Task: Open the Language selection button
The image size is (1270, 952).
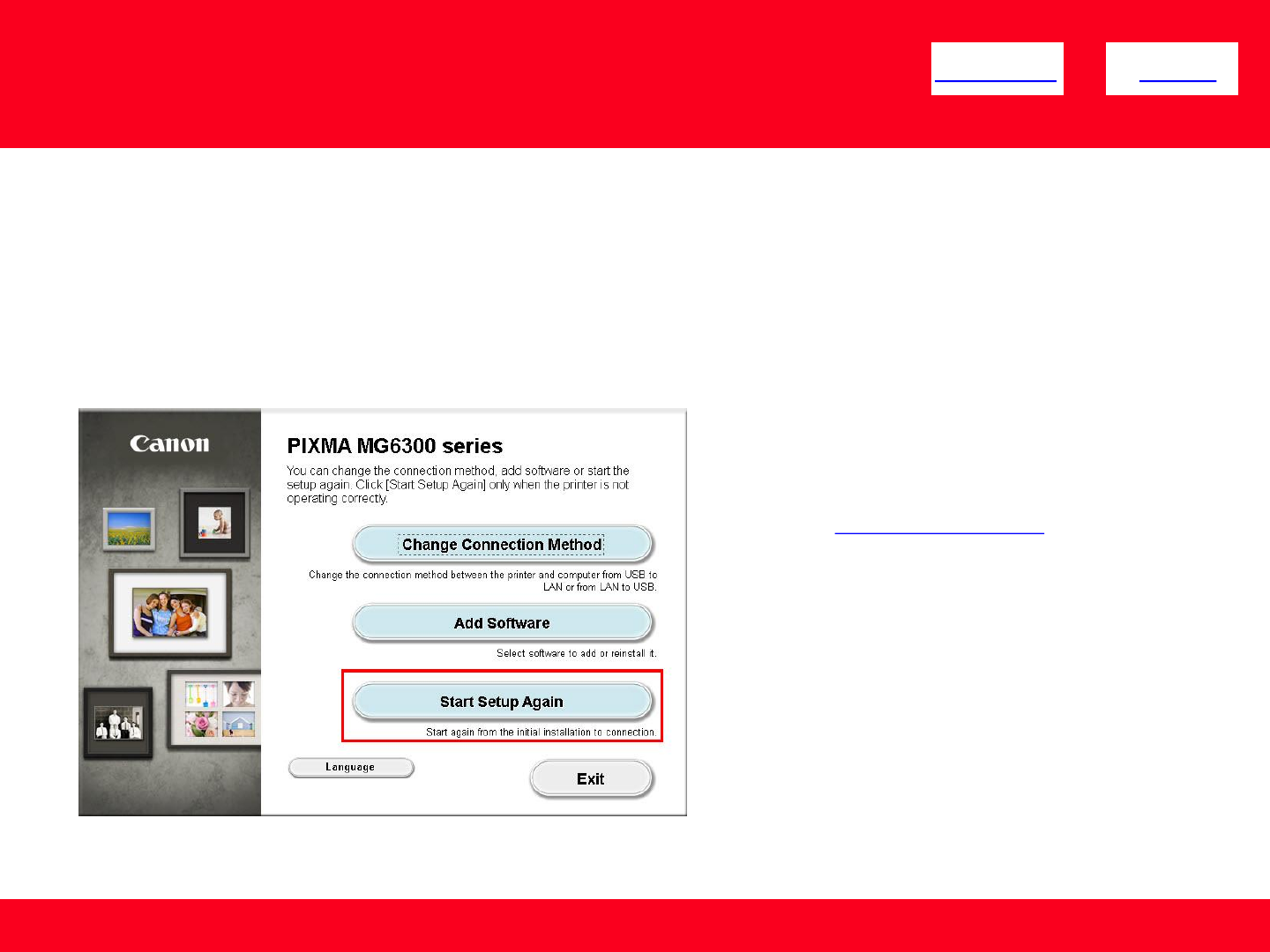Action: pyautogui.click(x=351, y=768)
